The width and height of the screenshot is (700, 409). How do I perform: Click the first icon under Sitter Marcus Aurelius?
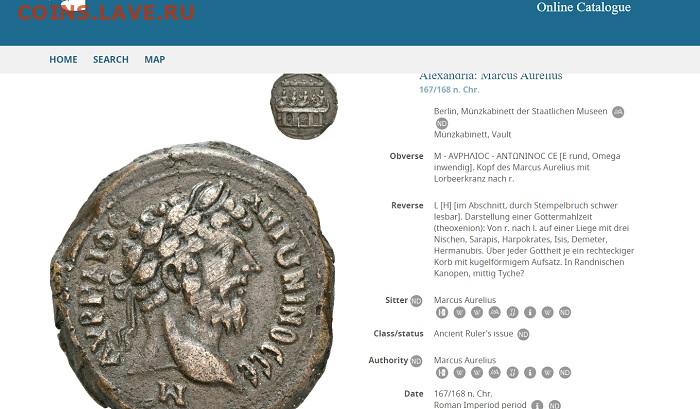[442, 313]
